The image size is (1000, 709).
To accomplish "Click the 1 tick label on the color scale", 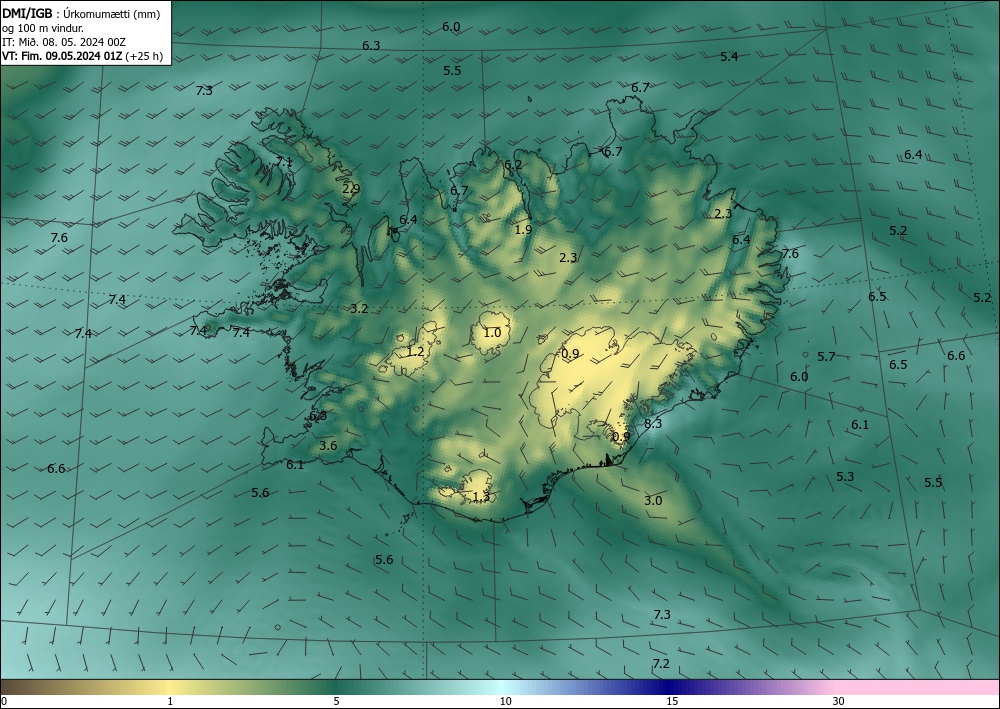I will click(170, 701).
